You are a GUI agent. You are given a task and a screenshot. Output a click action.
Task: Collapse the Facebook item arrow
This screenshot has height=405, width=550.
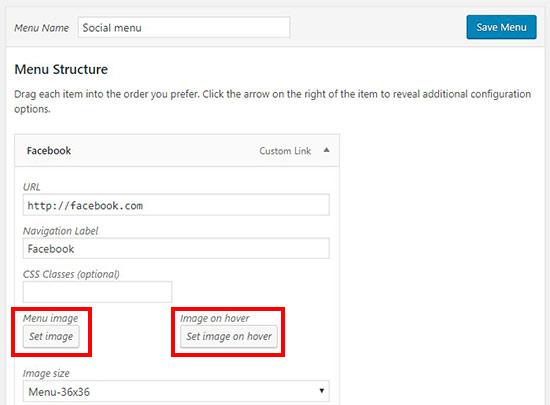coord(327,150)
